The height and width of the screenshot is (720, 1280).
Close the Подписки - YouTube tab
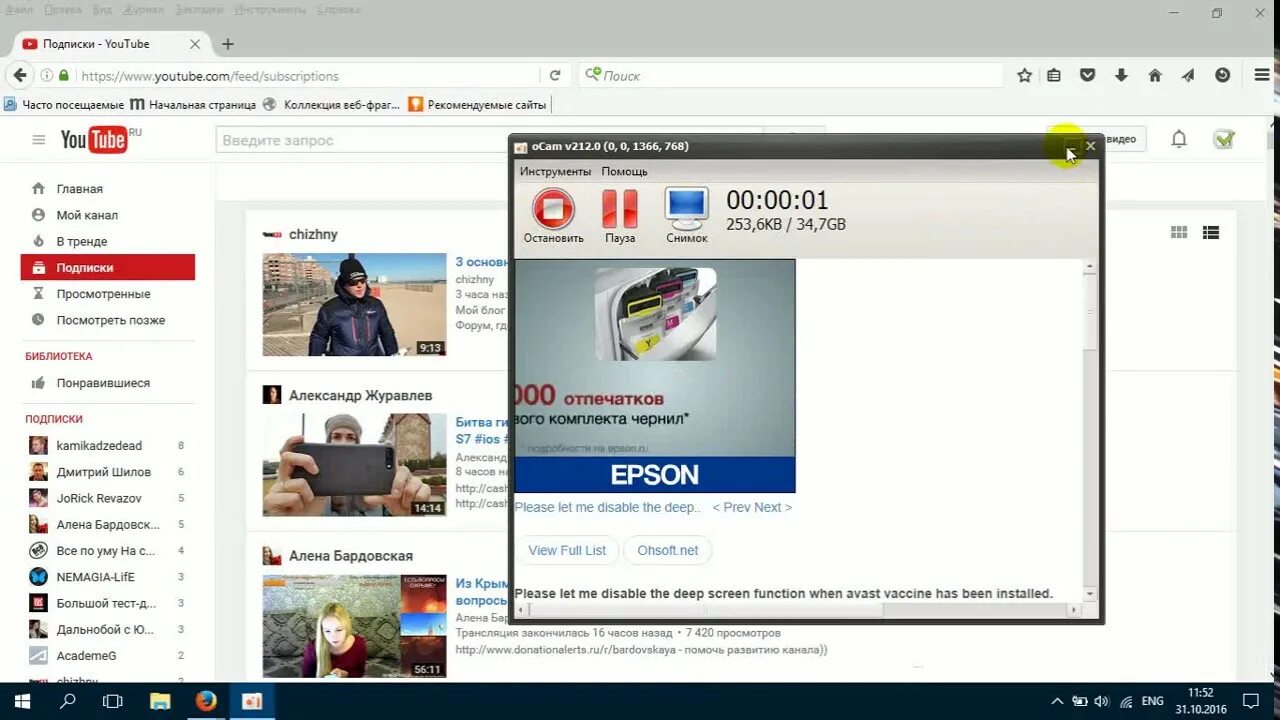coord(195,44)
